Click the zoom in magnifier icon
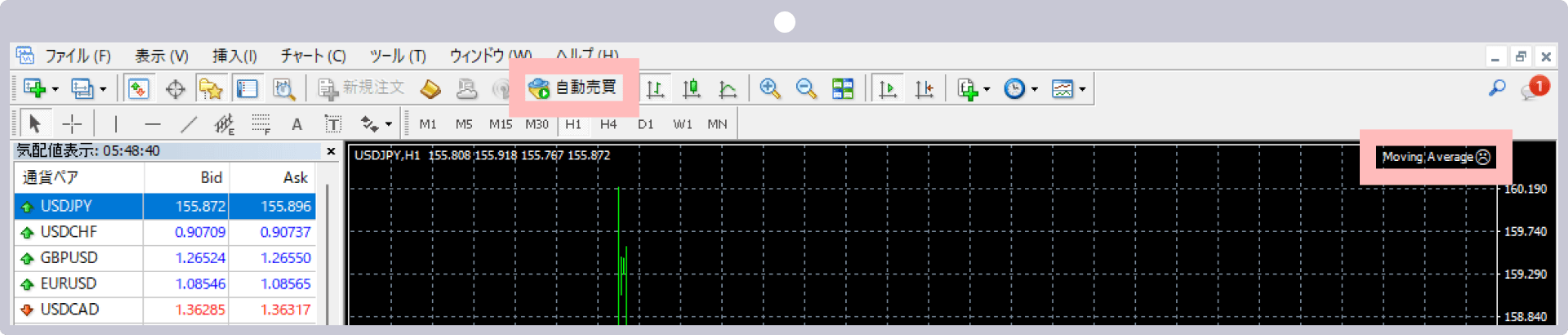This screenshot has height=335, width=1568. pos(769,88)
